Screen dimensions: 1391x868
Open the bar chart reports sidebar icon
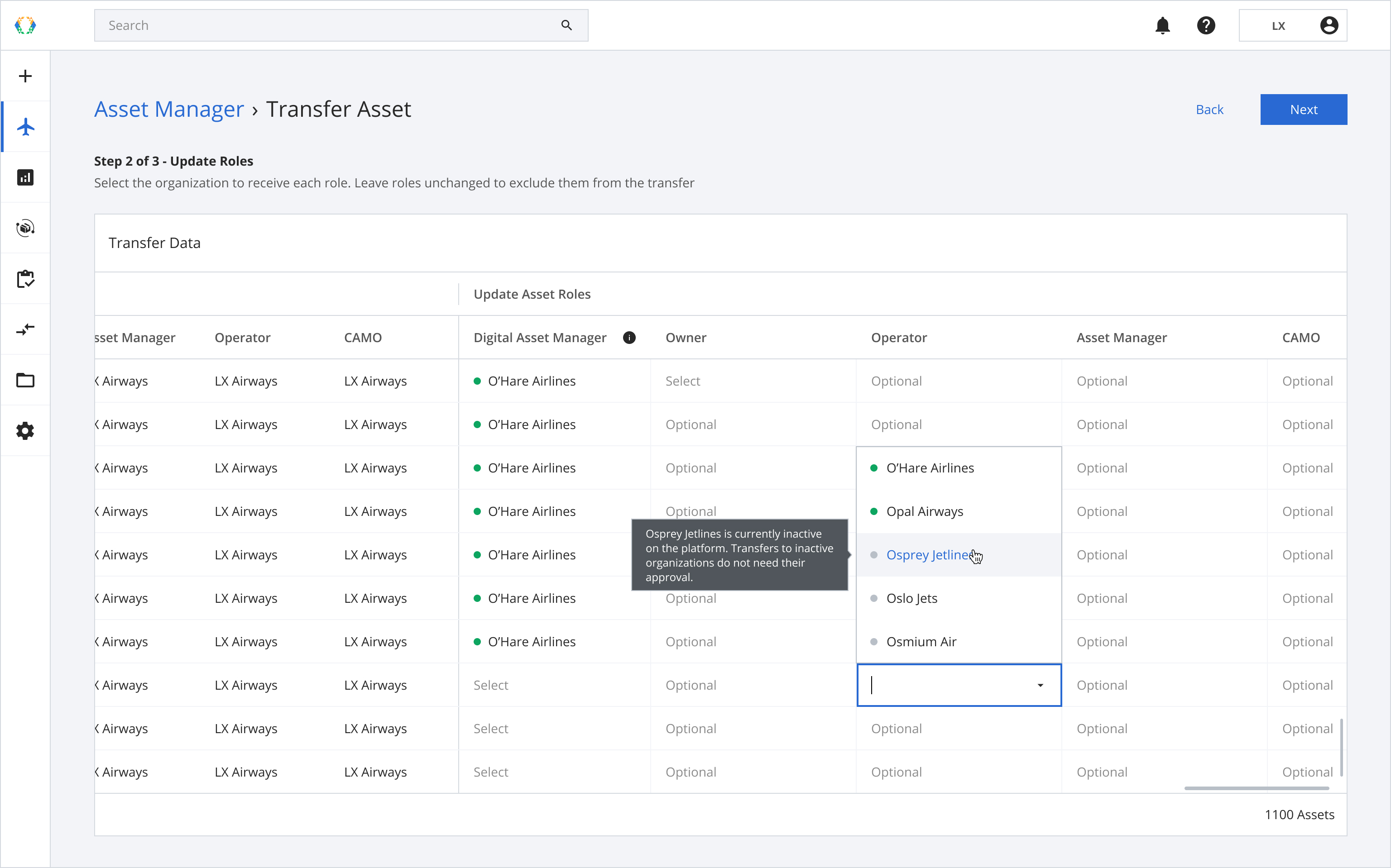25,177
